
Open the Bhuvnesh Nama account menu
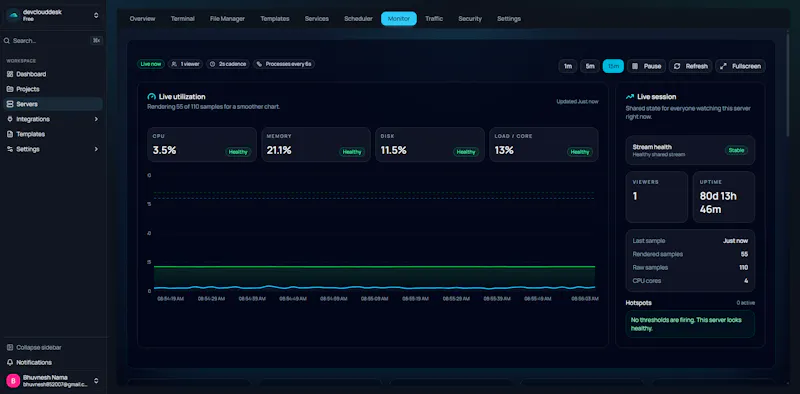point(53,381)
